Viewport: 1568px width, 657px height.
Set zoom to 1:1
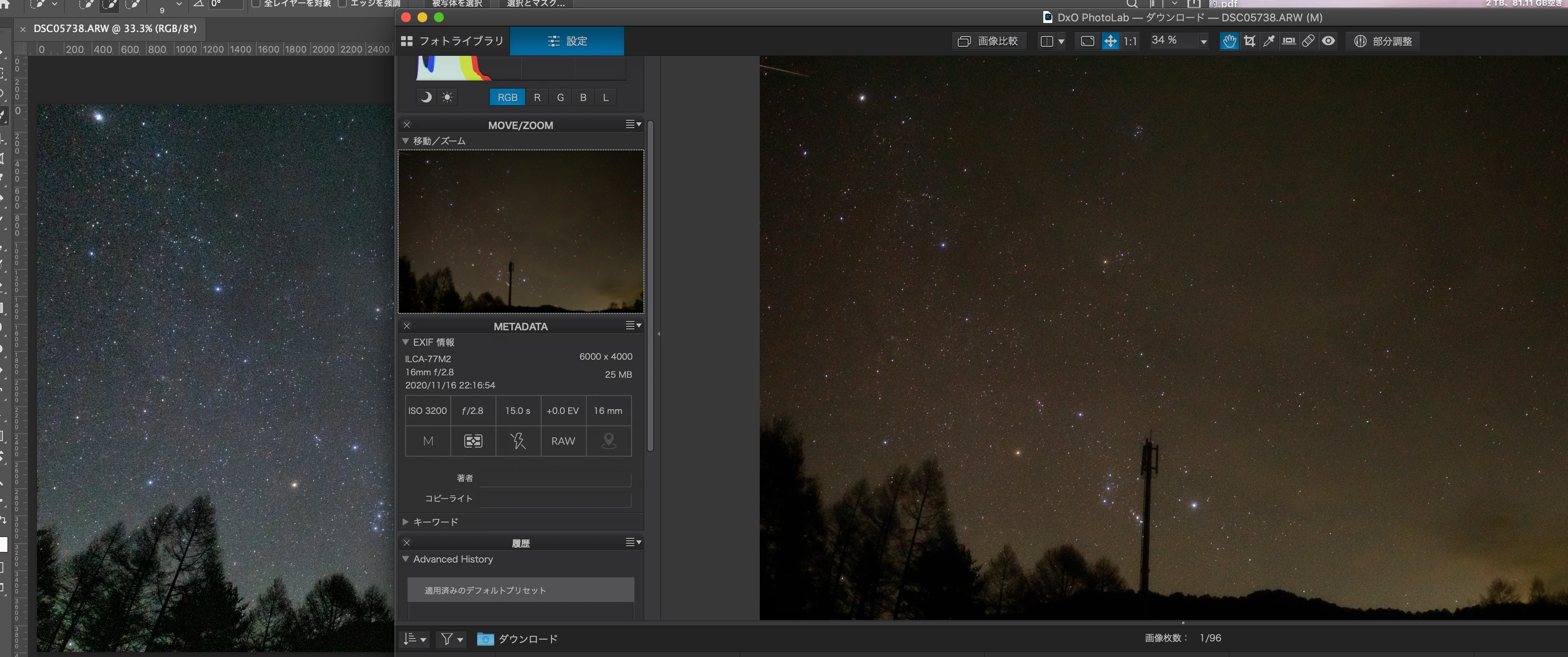click(x=1130, y=41)
